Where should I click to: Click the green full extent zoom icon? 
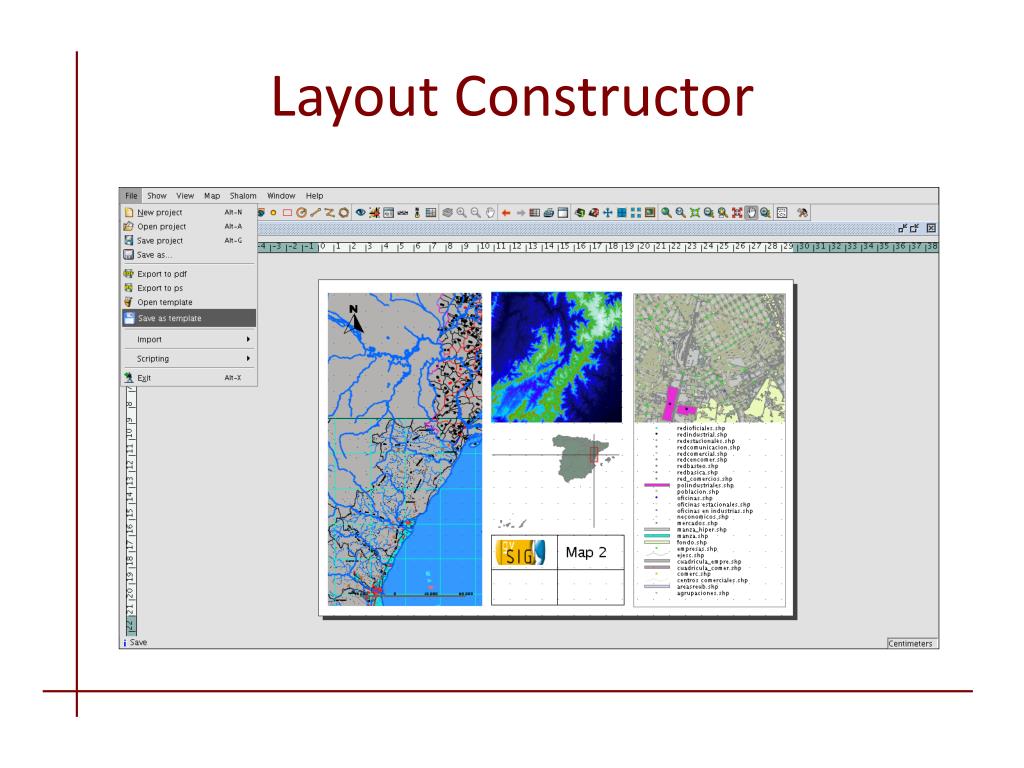point(694,213)
